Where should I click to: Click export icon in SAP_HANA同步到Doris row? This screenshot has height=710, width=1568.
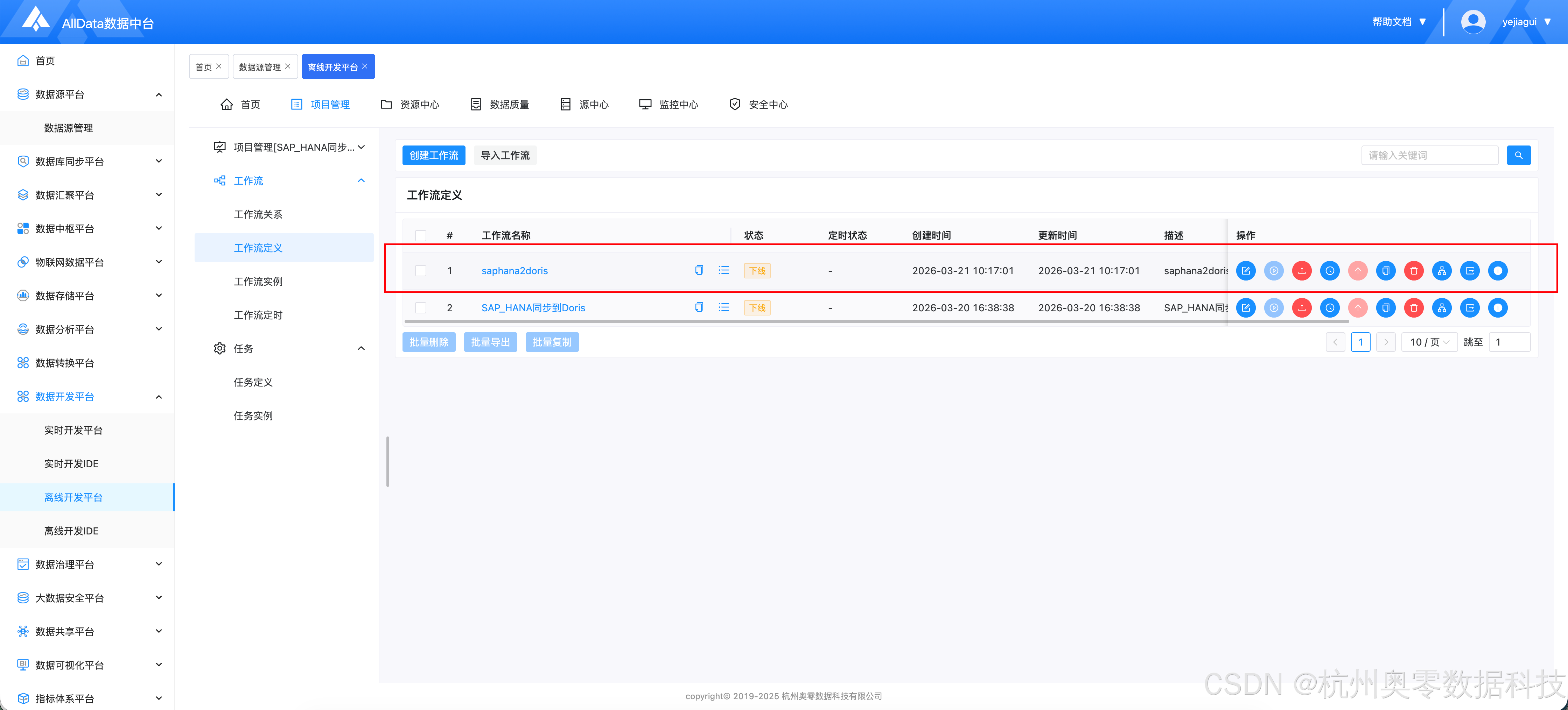(x=1469, y=308)
